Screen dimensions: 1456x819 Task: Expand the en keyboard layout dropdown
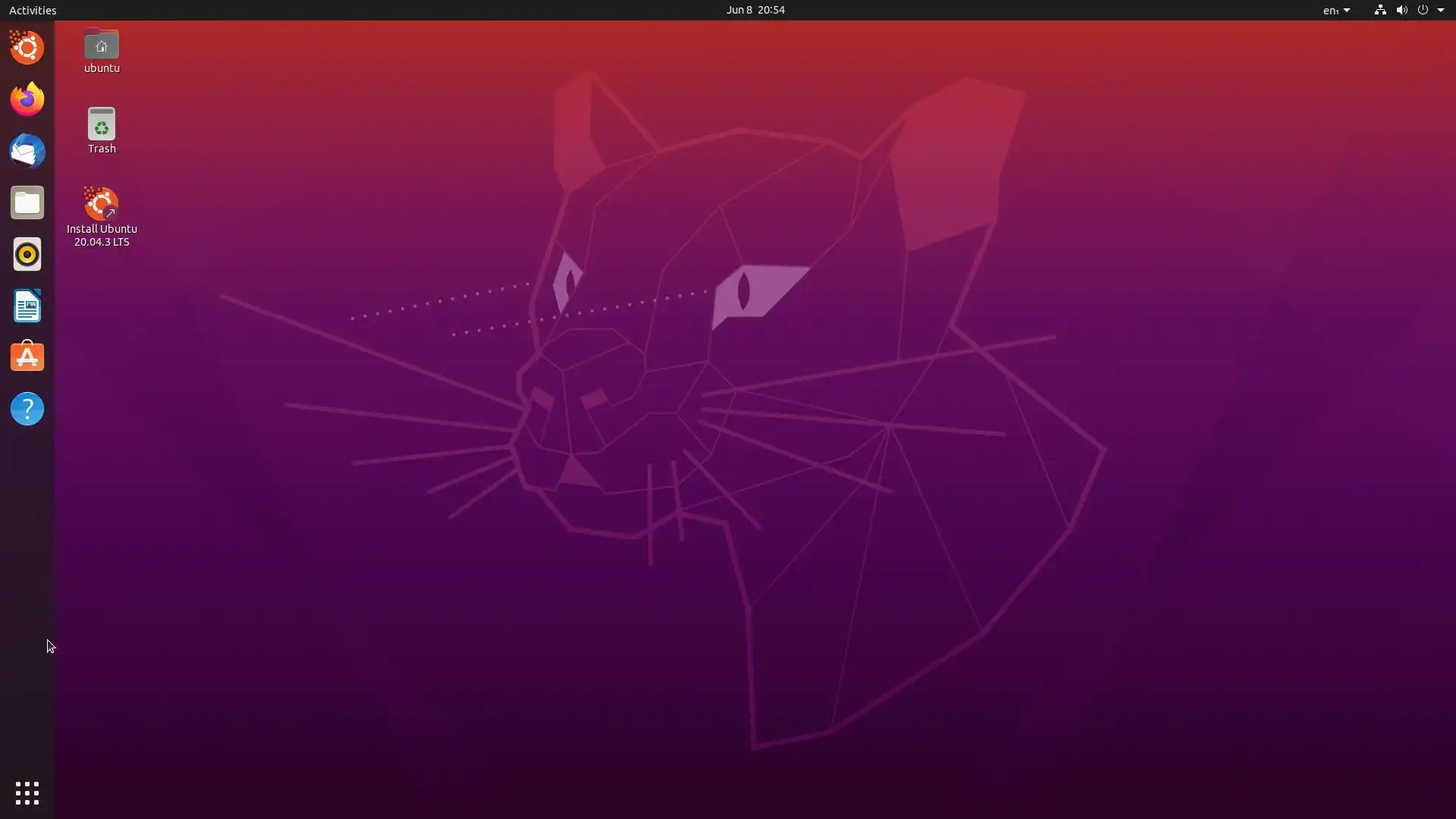pyautogui.click(x=1336, y=10)
